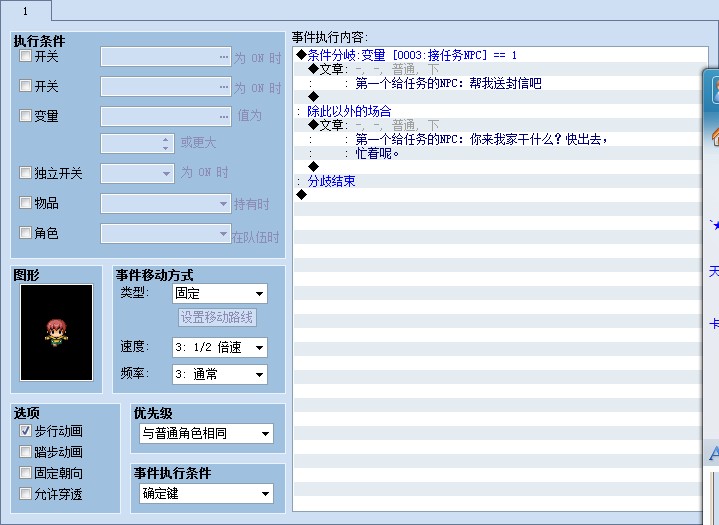
Task: Click the character graphic preview
Action: tap(56, 332)
